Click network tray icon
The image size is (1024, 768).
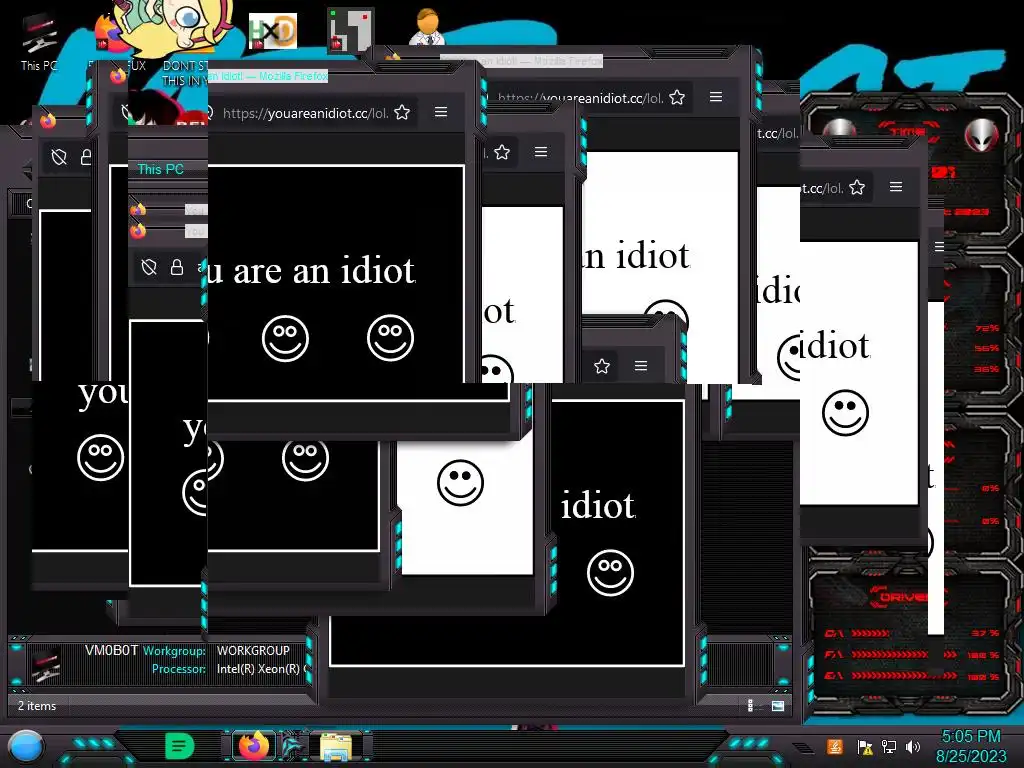coord(889,746)
